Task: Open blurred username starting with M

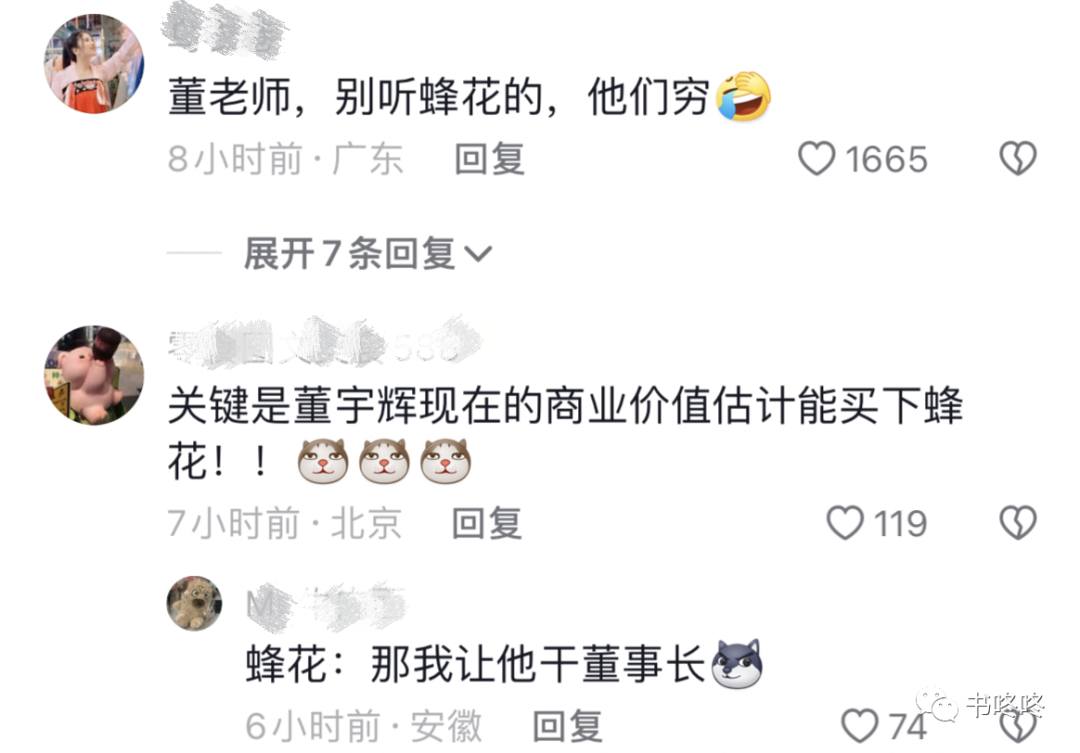Action: coord(326,606)
